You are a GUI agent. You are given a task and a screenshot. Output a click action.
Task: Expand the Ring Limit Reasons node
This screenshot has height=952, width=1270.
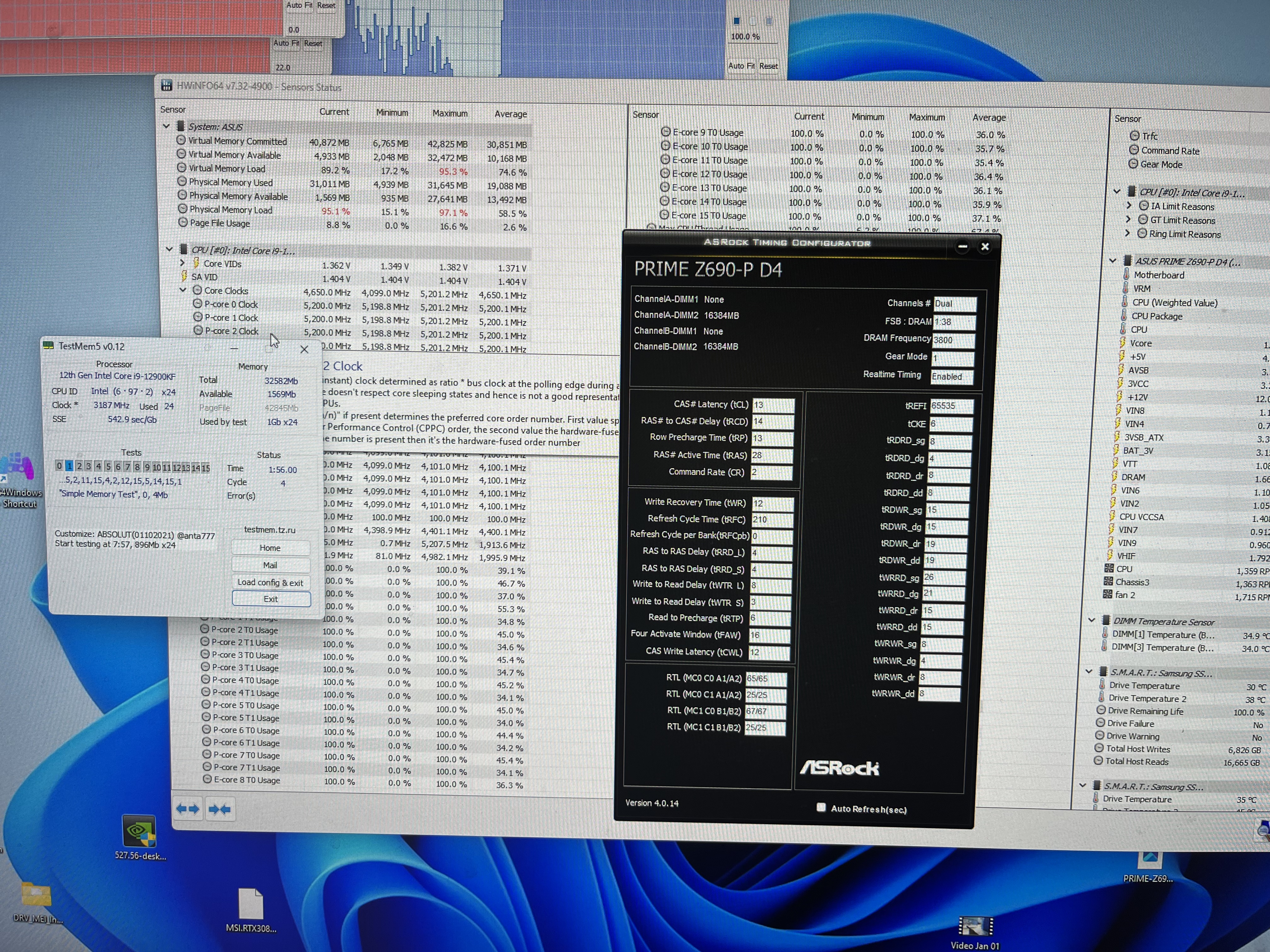tap(1128, 233)
